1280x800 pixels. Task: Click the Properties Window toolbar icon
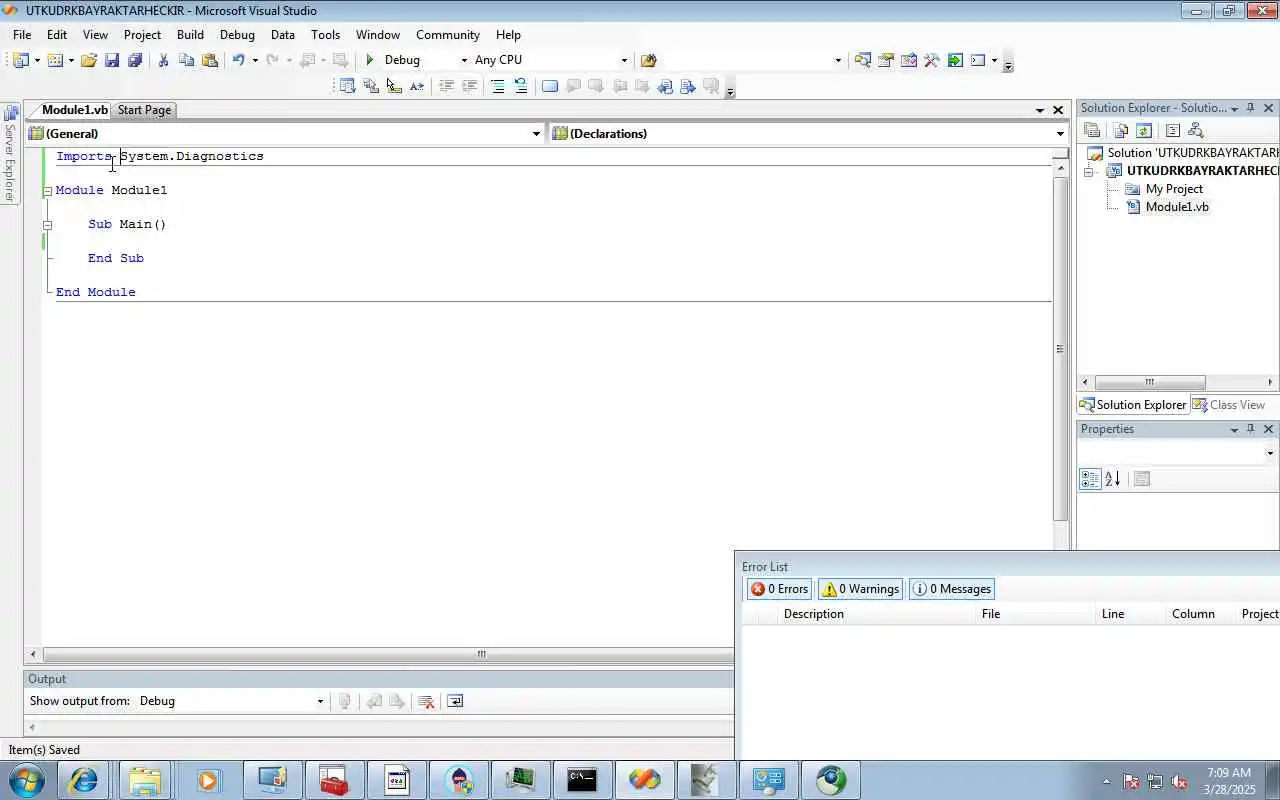coord(886,60)
